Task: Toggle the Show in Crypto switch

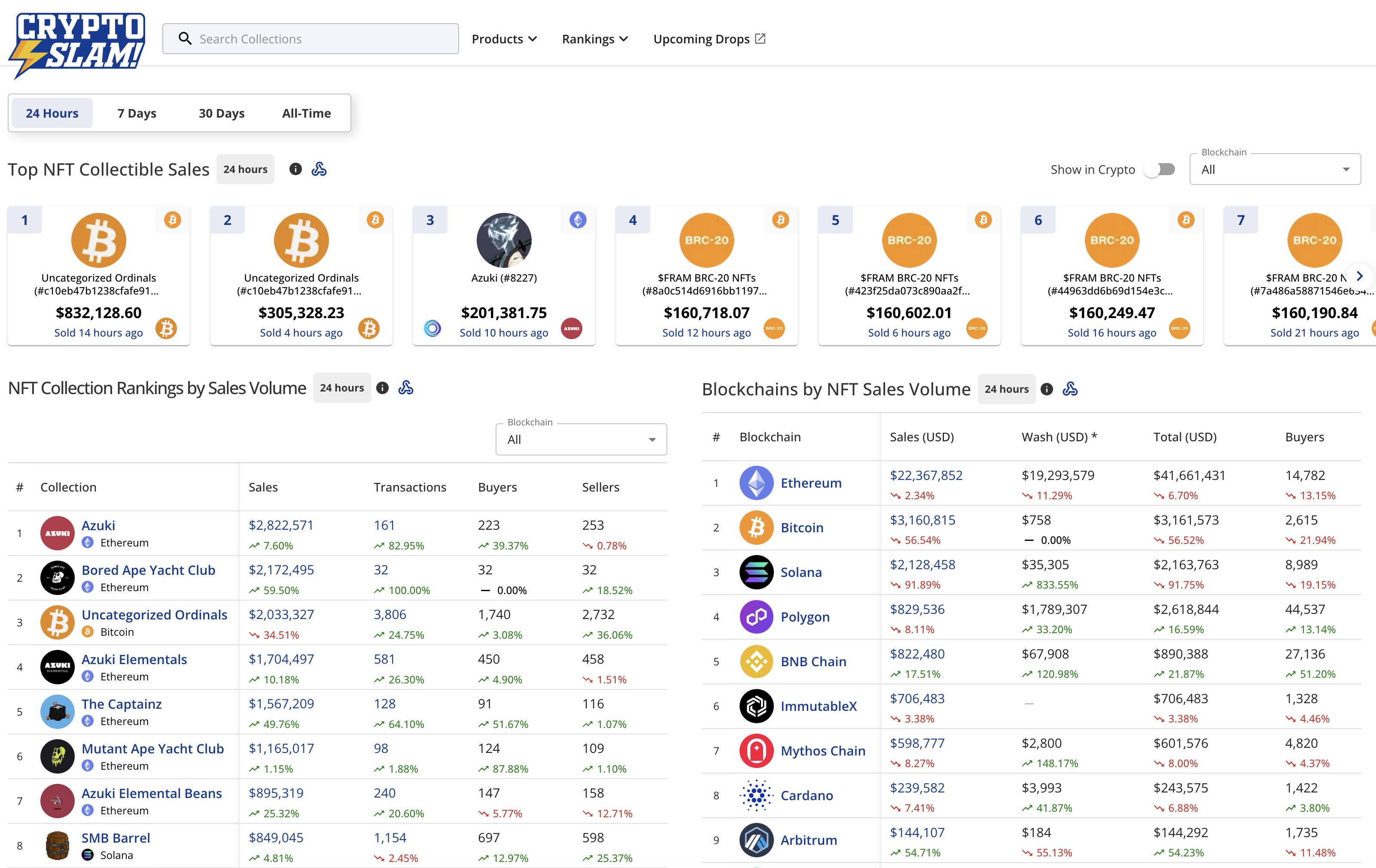Action: click(1160, 170)
